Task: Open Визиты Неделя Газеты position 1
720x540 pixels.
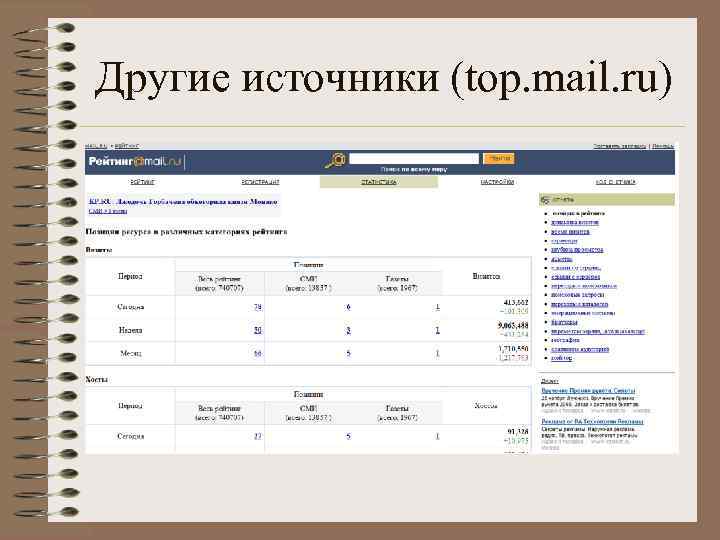Action: click(x=438, y=330)
